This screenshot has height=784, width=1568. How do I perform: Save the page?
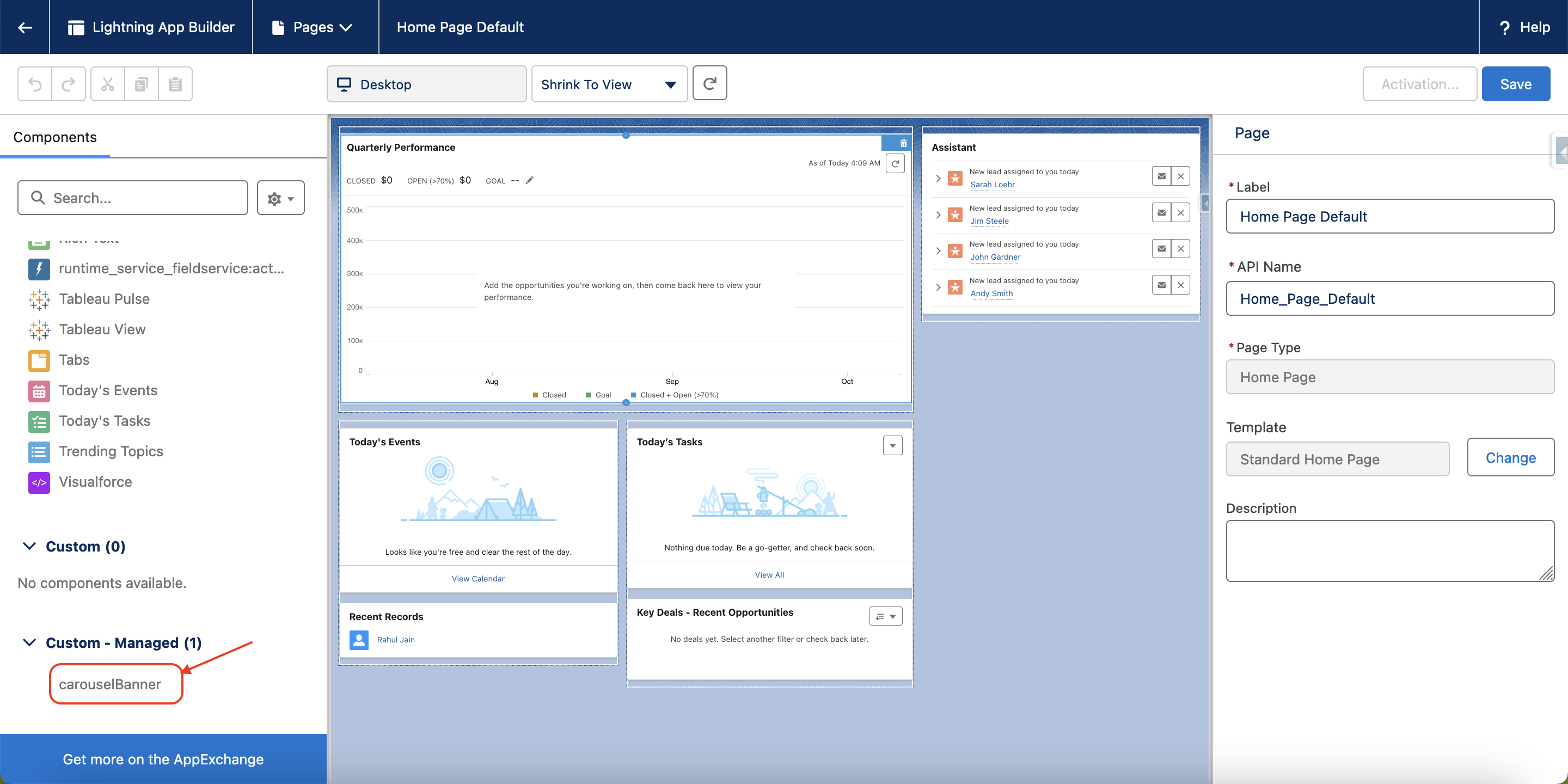click(1516, 84)
